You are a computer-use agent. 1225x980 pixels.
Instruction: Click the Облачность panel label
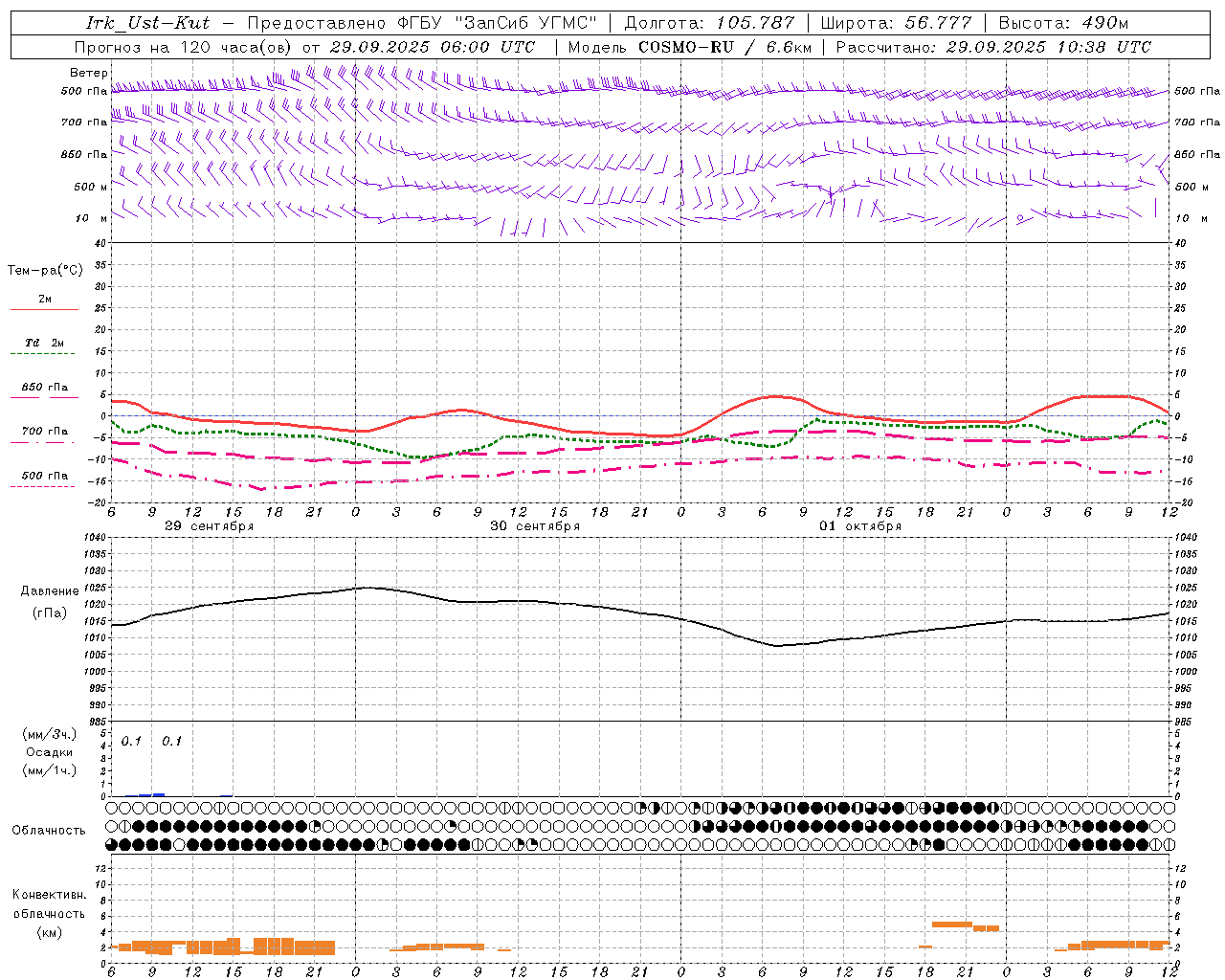pyautogui.click(x=49, y=830)
